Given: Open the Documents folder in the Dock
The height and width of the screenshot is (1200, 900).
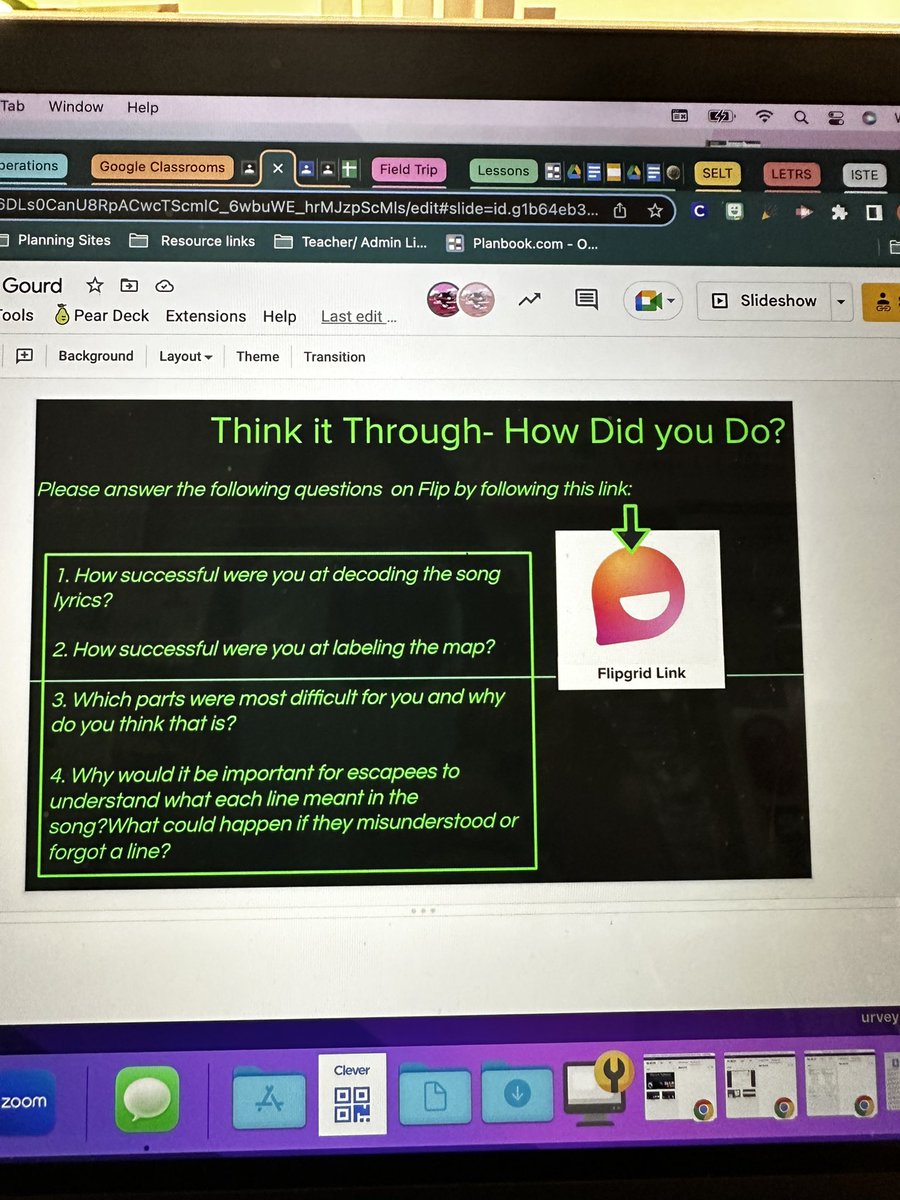Looking at the screenshot, I should tap(434, 1095).
